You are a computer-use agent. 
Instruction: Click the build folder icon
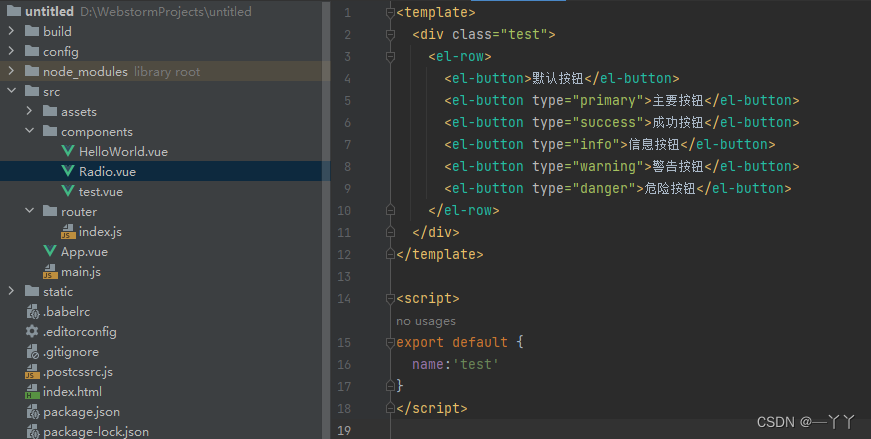point(32,31)
